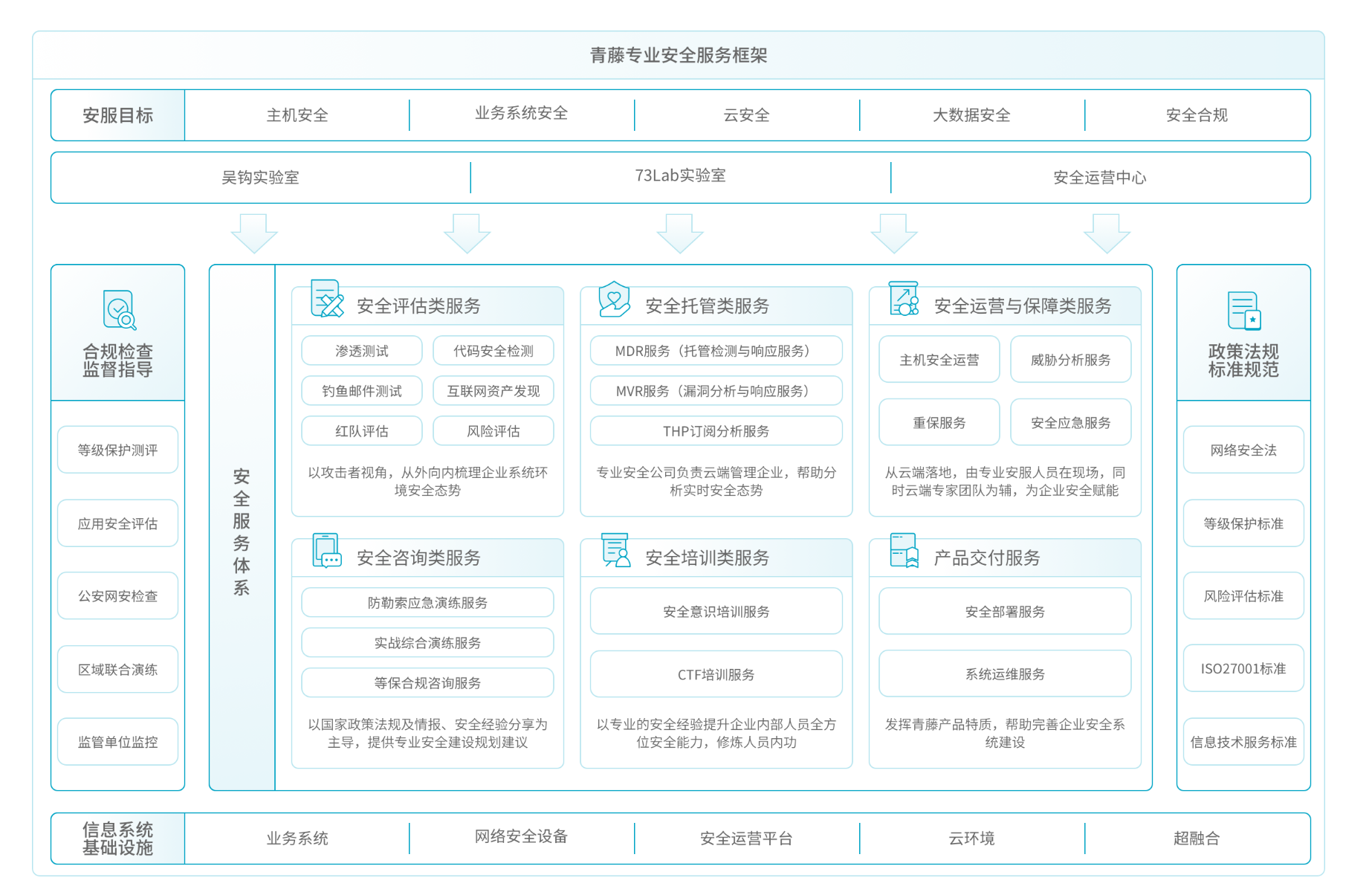Choose the 红队评估 item
1372x895 pixels.
(x=362, y=431)
